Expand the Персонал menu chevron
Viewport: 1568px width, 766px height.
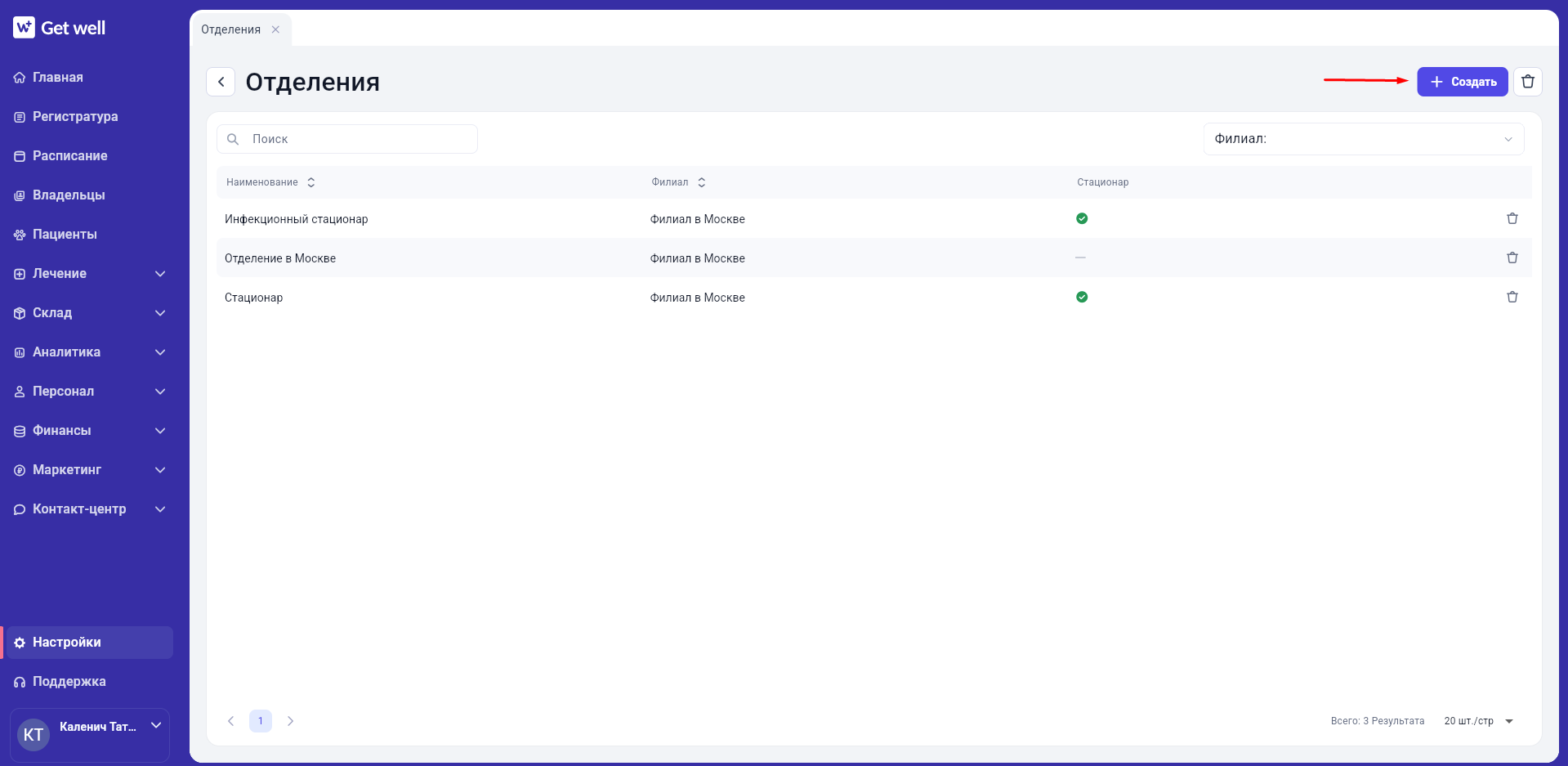click(x=160, y=392)
